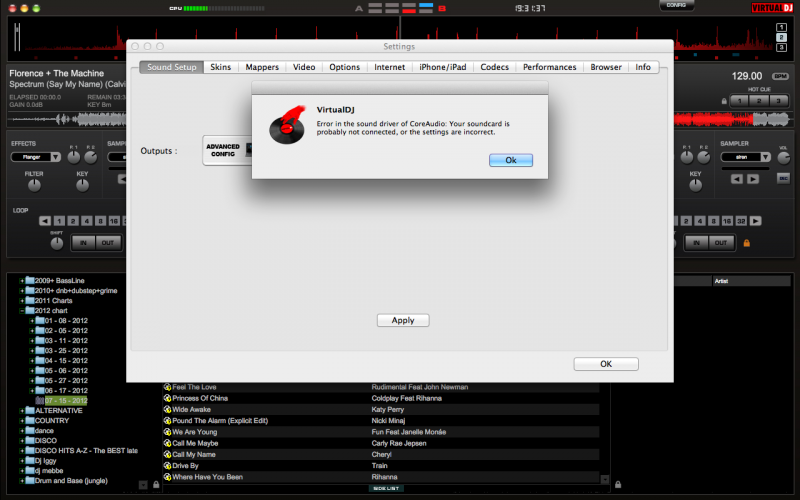Open CONFIG button in the top bar
Image resolution: width=800 pixels, height=500 pixels.
(676, 5)
